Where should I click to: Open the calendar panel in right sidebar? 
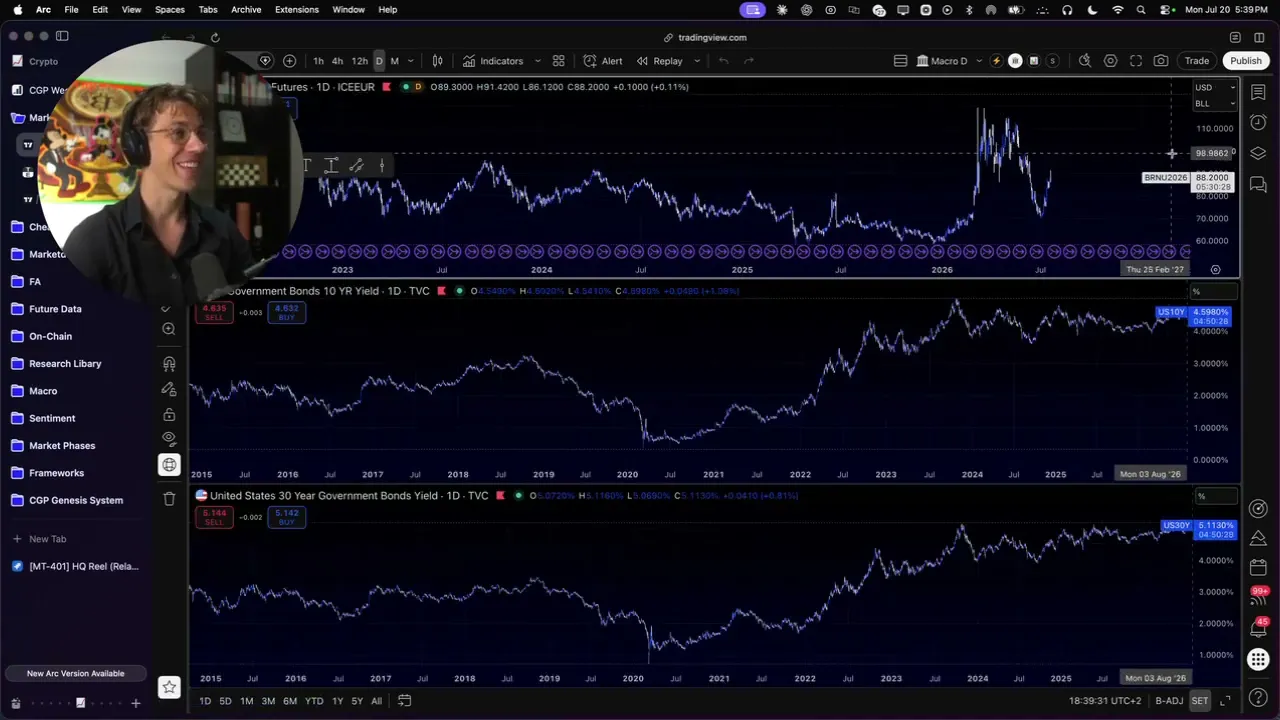pyautogui.click(x=1258, y=567)
